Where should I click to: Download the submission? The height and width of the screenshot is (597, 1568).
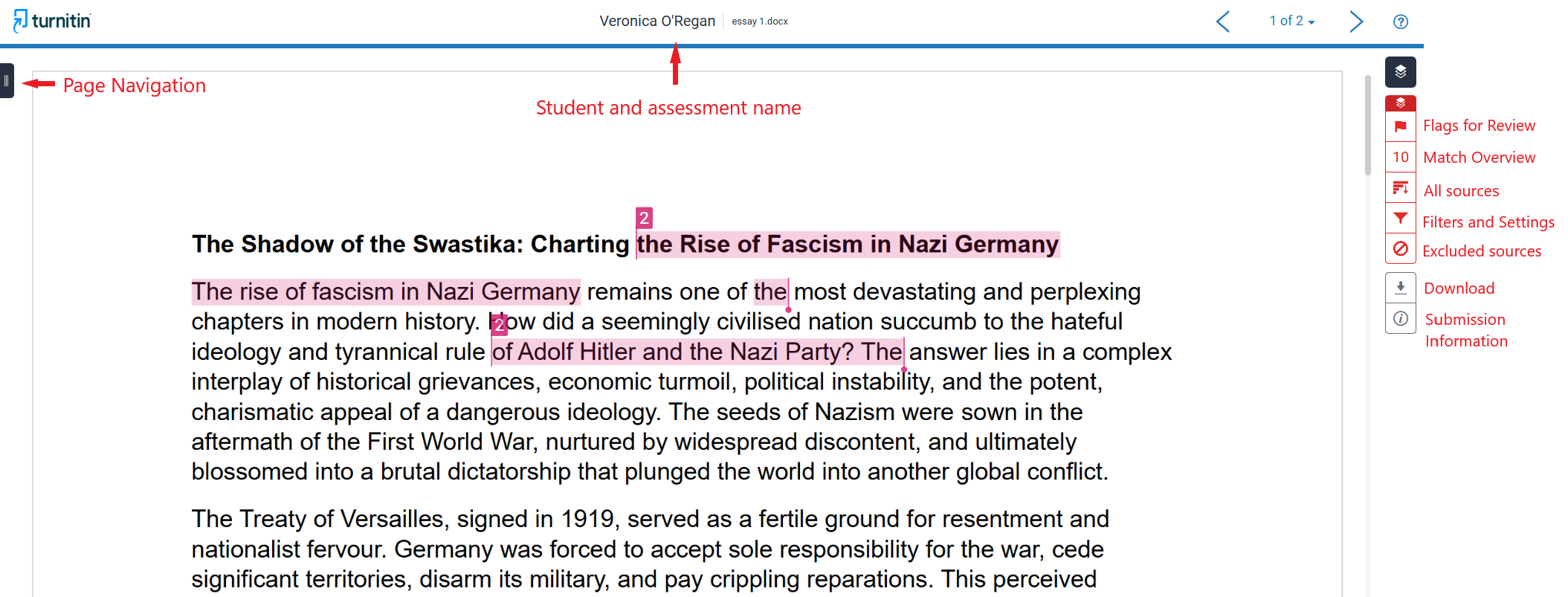click(1400, 287)
